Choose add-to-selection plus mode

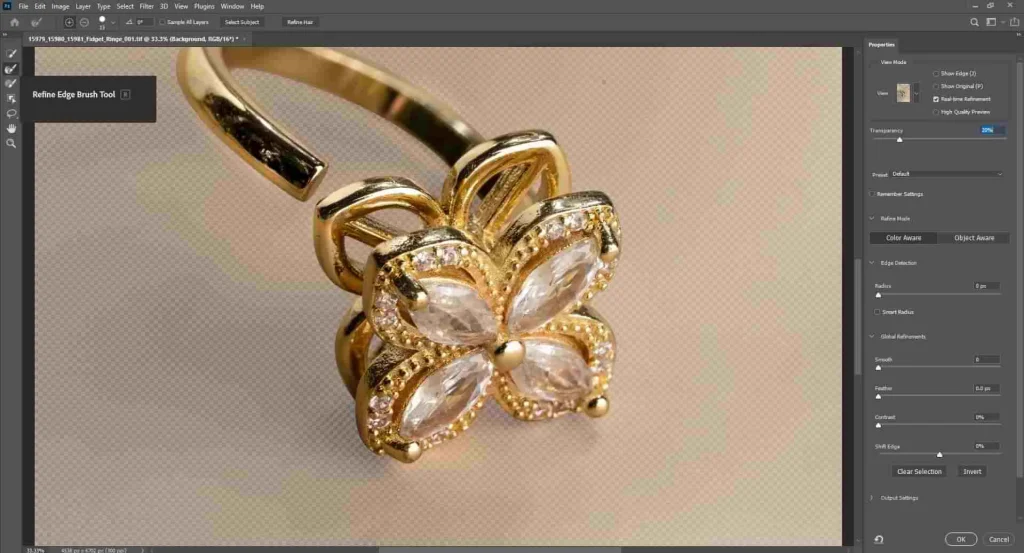69,22
